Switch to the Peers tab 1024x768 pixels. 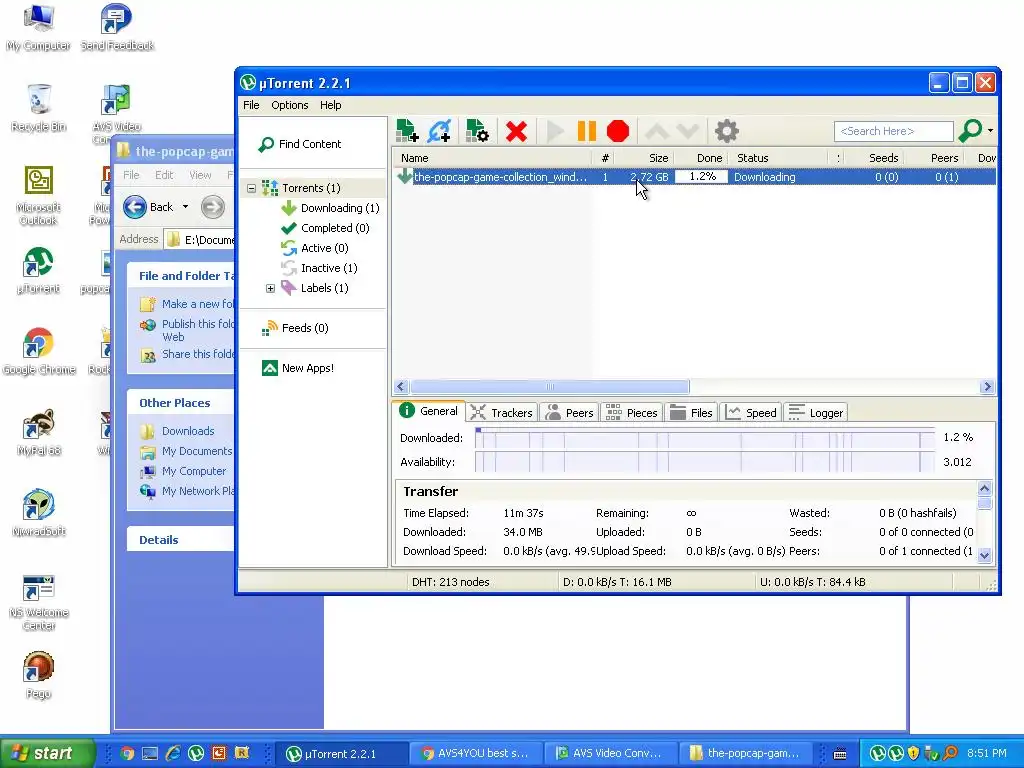point(569,413)
